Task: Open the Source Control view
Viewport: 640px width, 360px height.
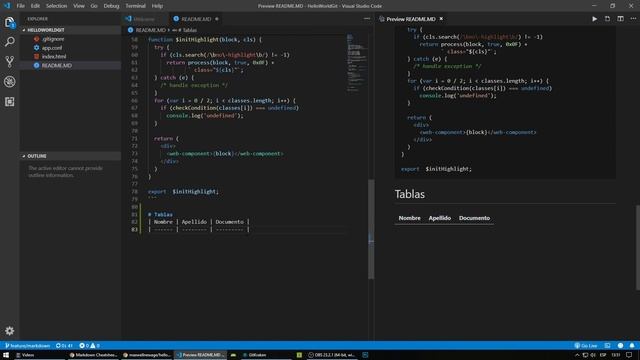Action: coord(9,62)
